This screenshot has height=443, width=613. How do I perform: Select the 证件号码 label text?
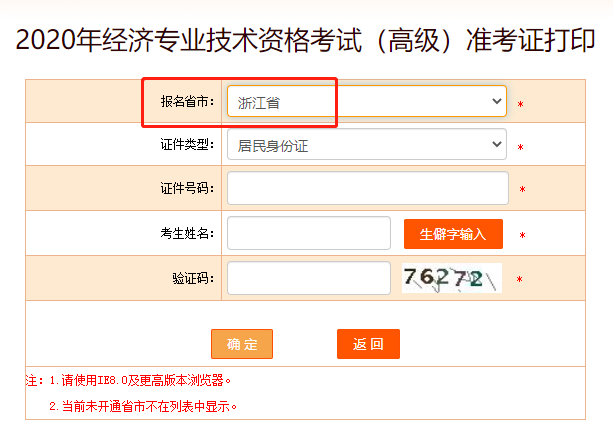186,189
